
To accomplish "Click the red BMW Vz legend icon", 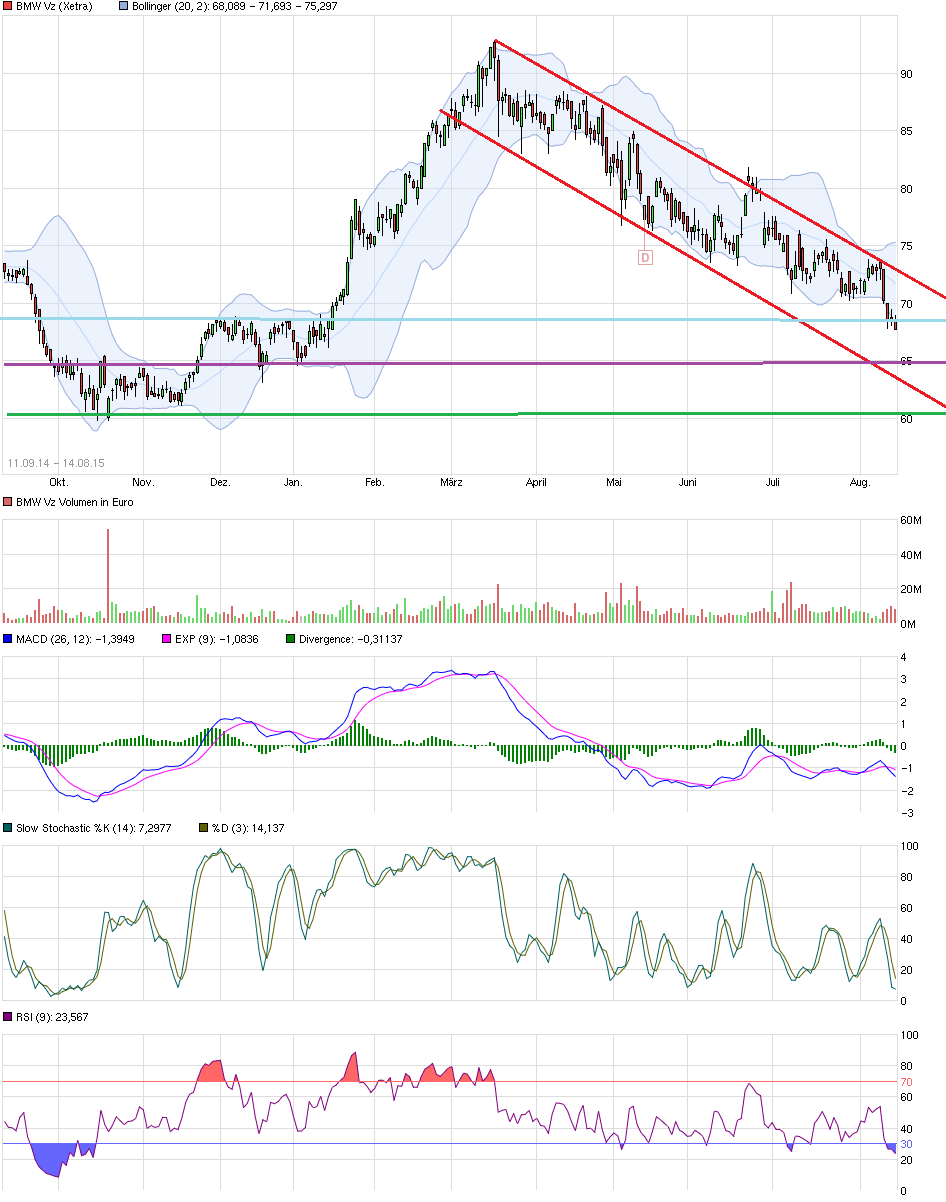I will tap(8, 6).
